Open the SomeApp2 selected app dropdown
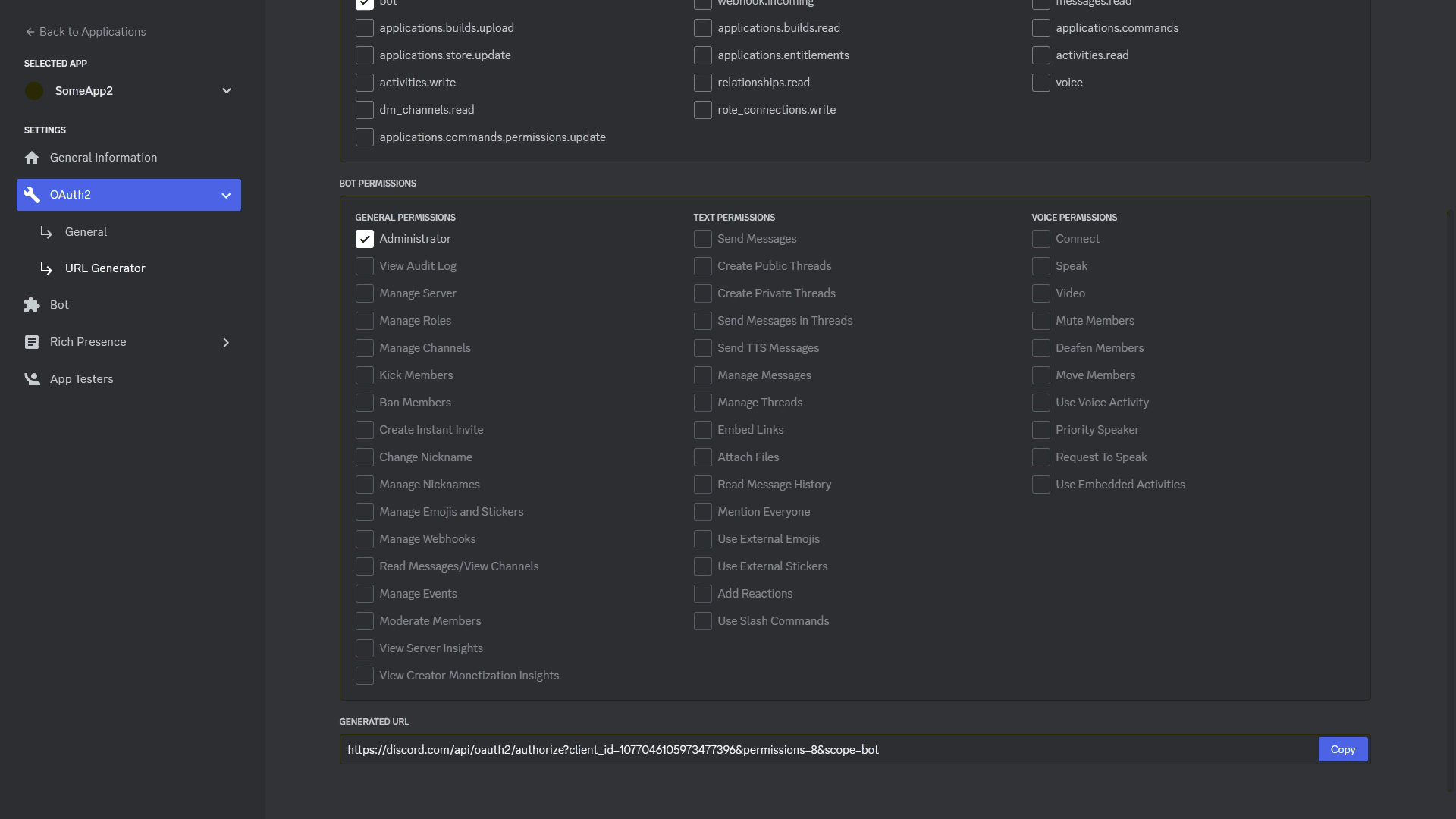Viewport: 1456px width, 819px height. 226,91
